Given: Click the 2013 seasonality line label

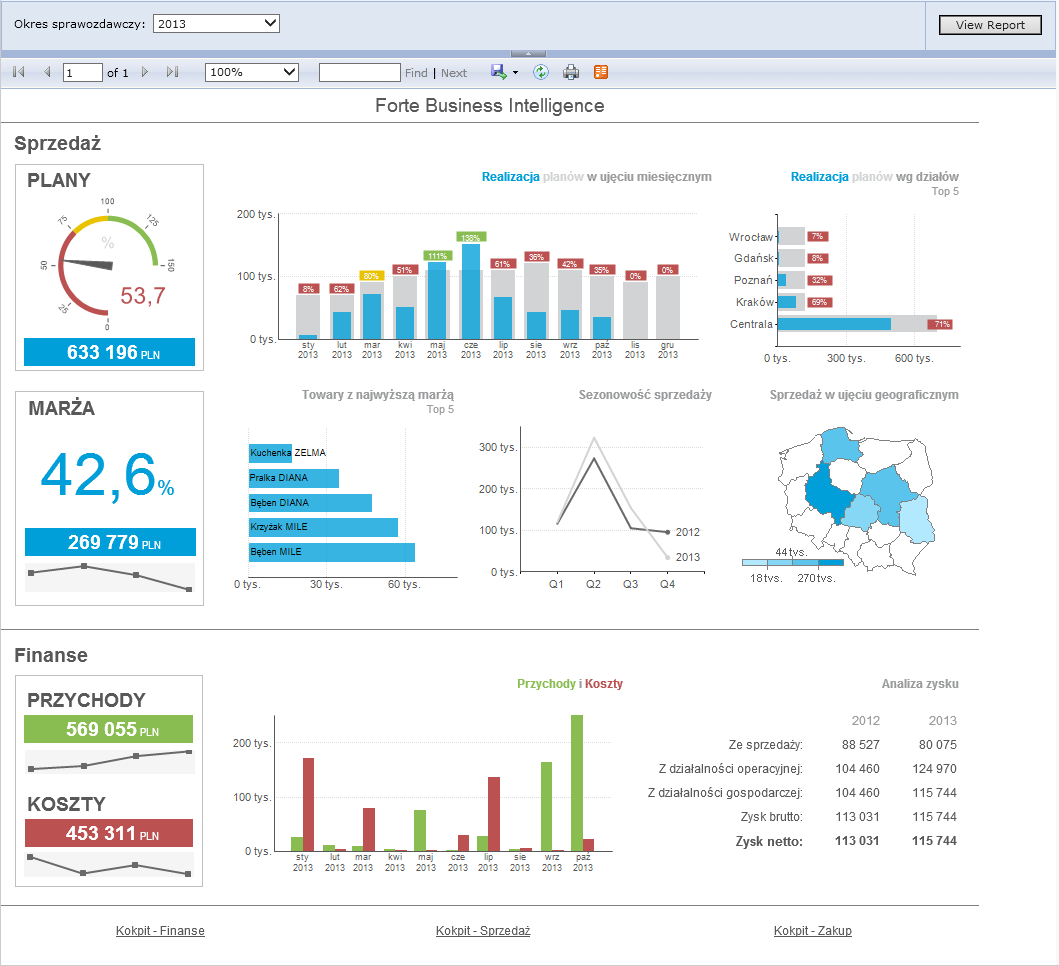Looking at the screenshot, I should [688, 557].
